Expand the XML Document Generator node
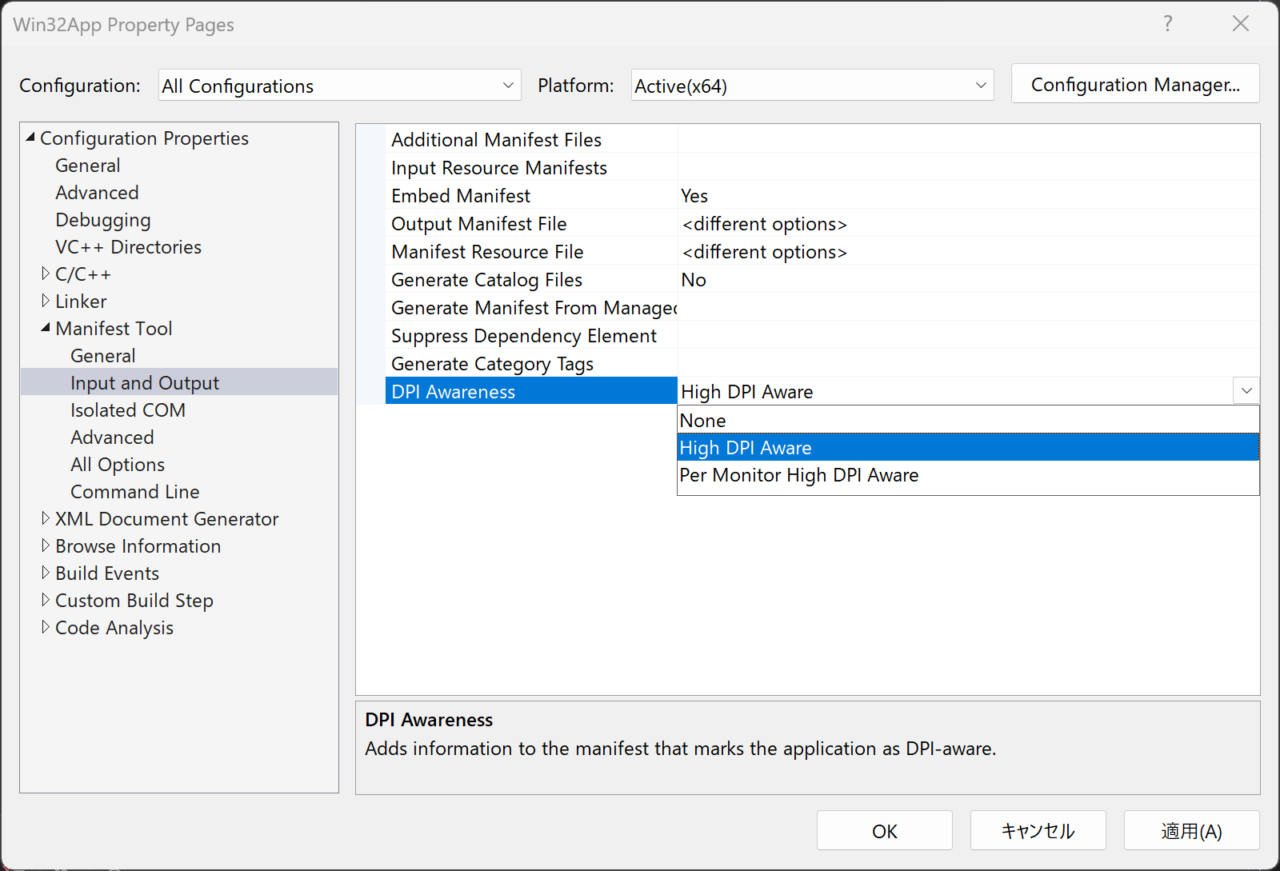The height and width of the screenshot is (871, 1280). [45, 519]
